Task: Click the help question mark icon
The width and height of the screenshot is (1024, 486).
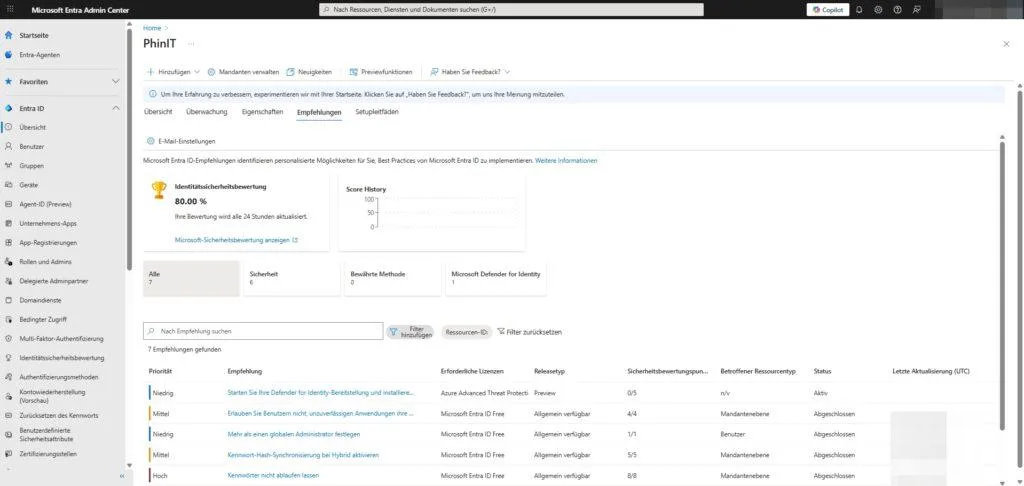Action: 897,9
